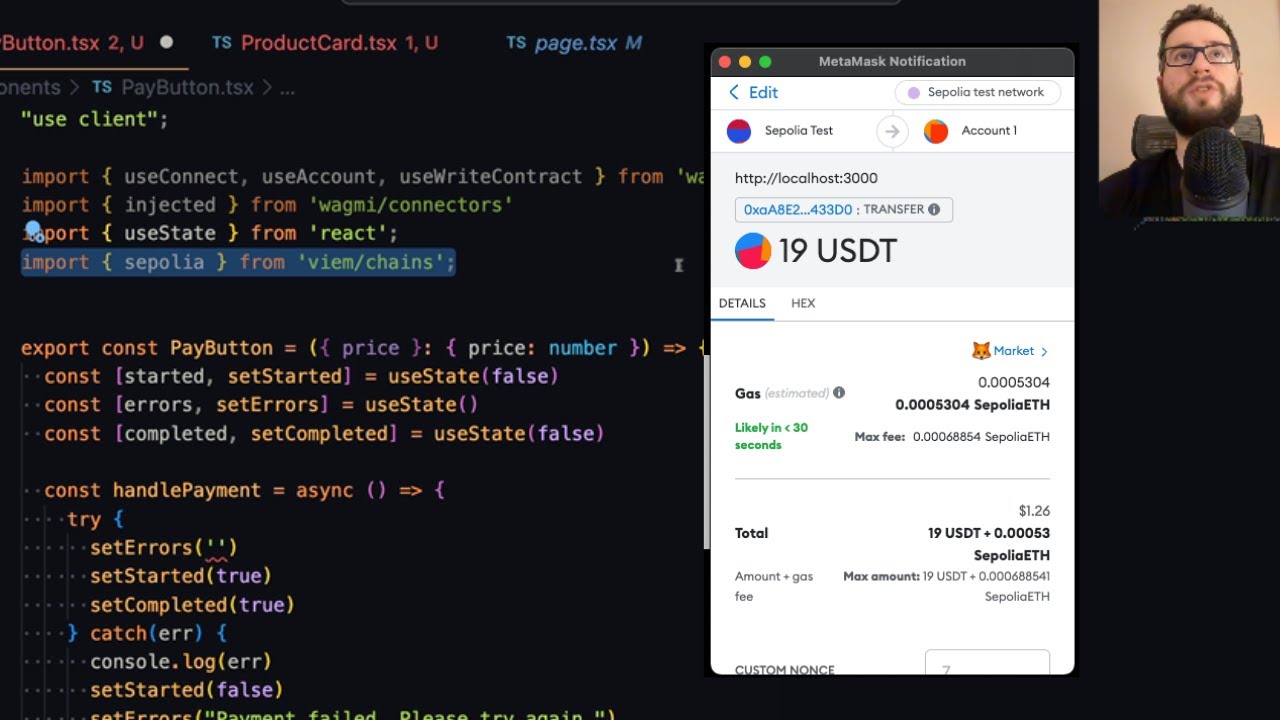The width and height of the screenshot is (1280, 720).
Task: Click the info icon next to Gas (estimated)
Action: pos(839,393)
